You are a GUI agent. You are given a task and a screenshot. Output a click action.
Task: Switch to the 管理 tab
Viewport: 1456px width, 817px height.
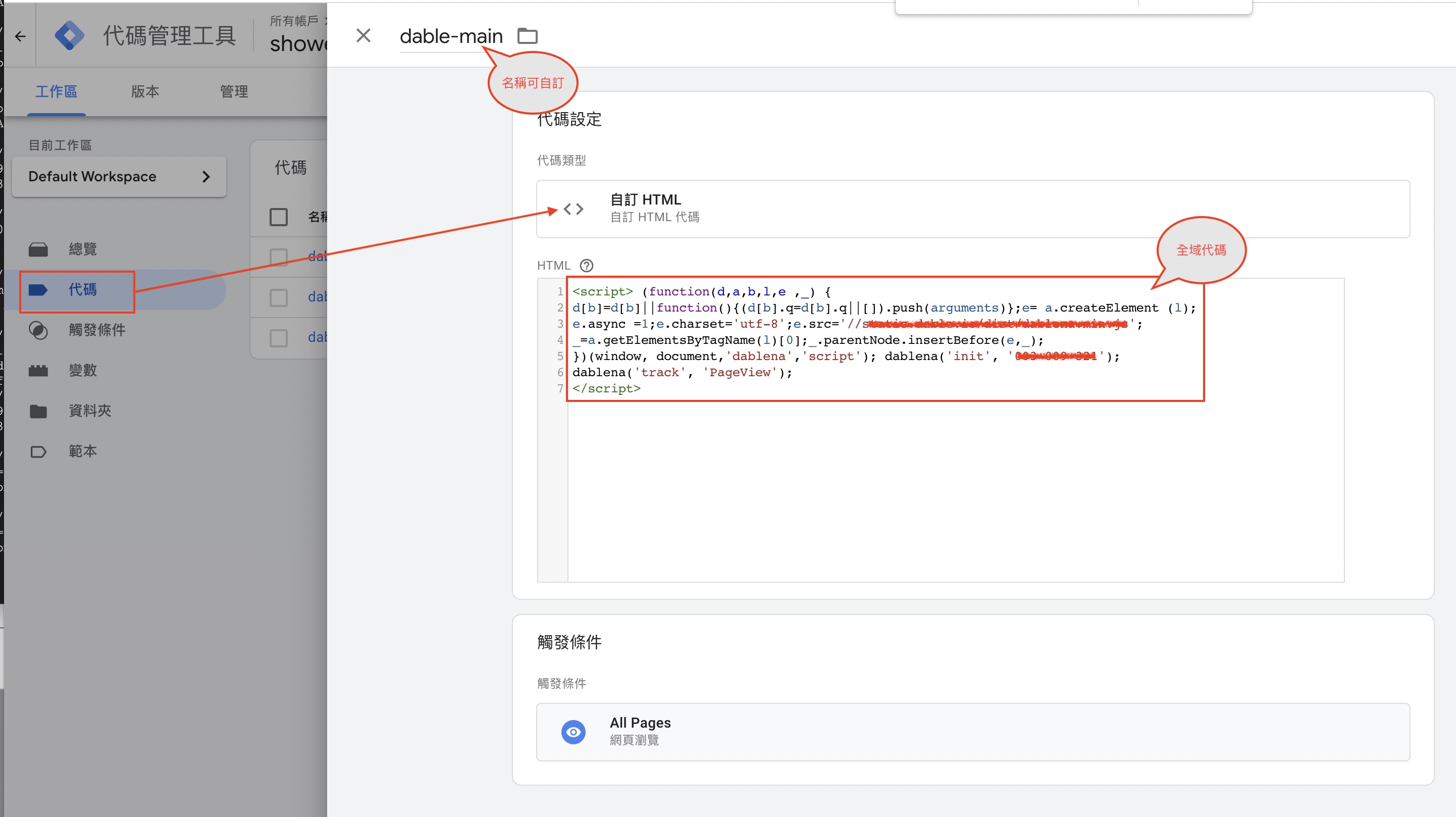pos(233,91)
